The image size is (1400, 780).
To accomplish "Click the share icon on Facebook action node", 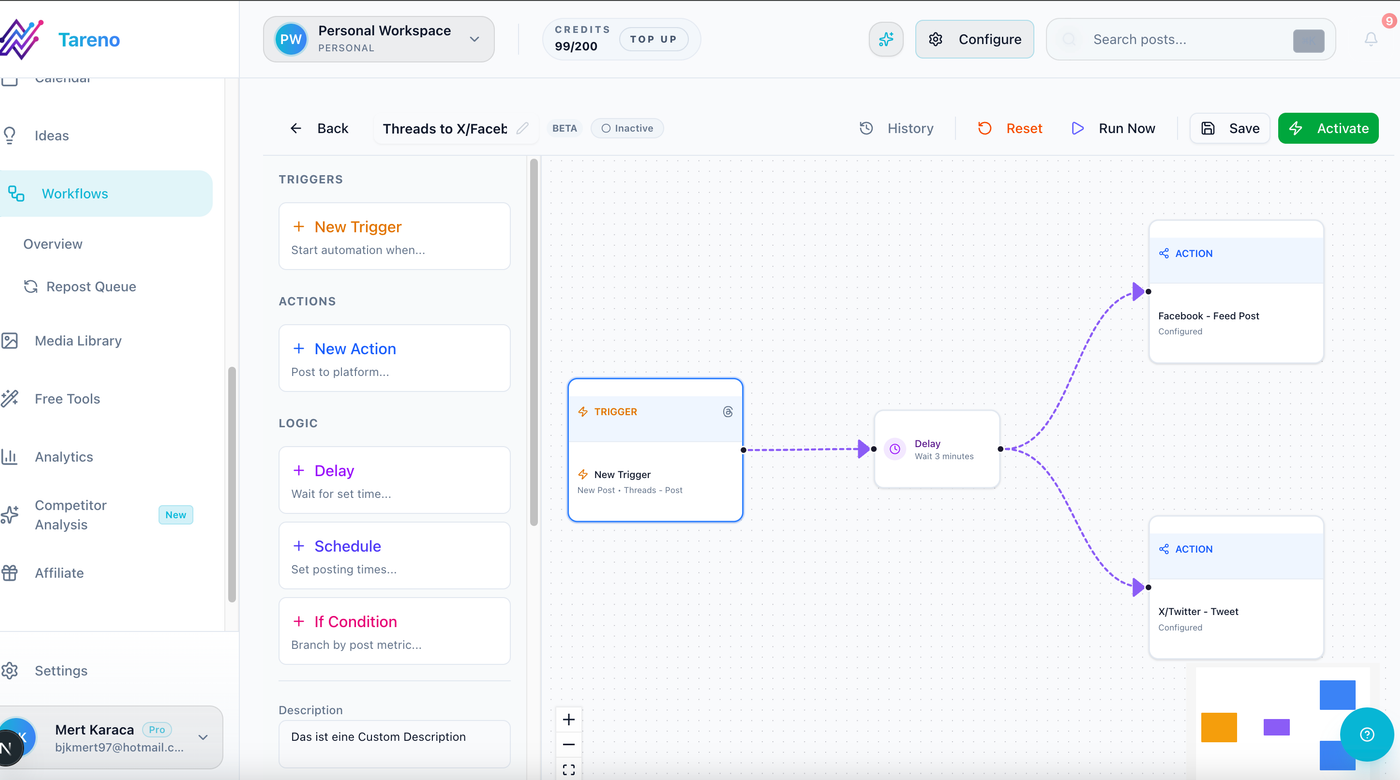I will (1164, 254).
